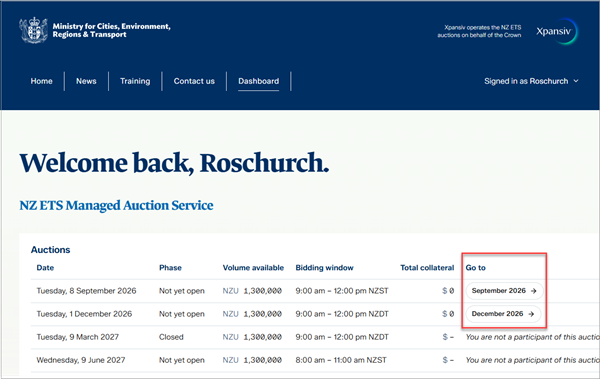Click the Bidding window column header
The height and width of the screenshot is (379, 600).
pos(324,268)
